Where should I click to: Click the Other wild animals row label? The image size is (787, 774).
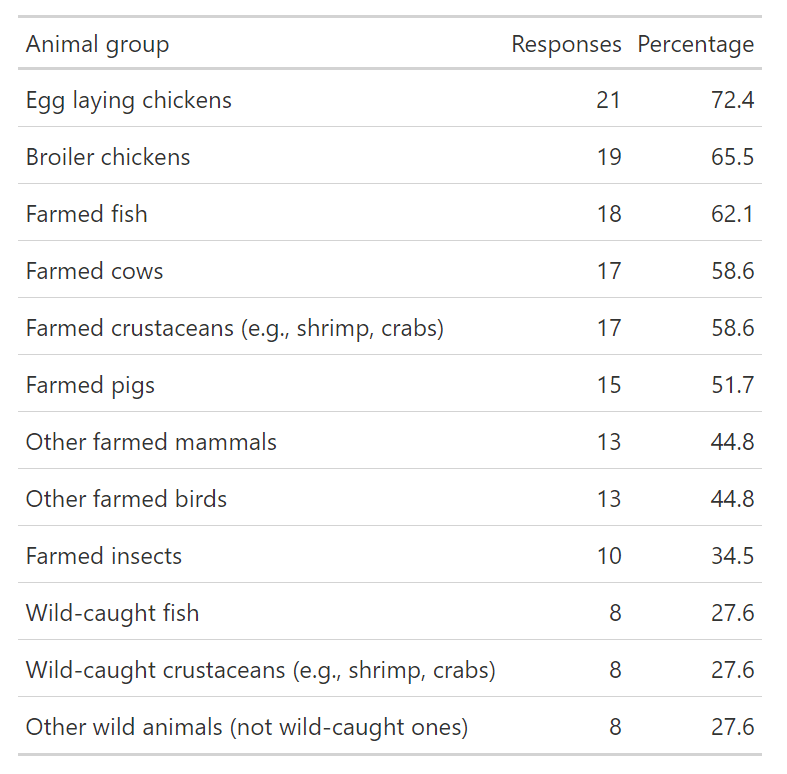(x=246, y=727)
